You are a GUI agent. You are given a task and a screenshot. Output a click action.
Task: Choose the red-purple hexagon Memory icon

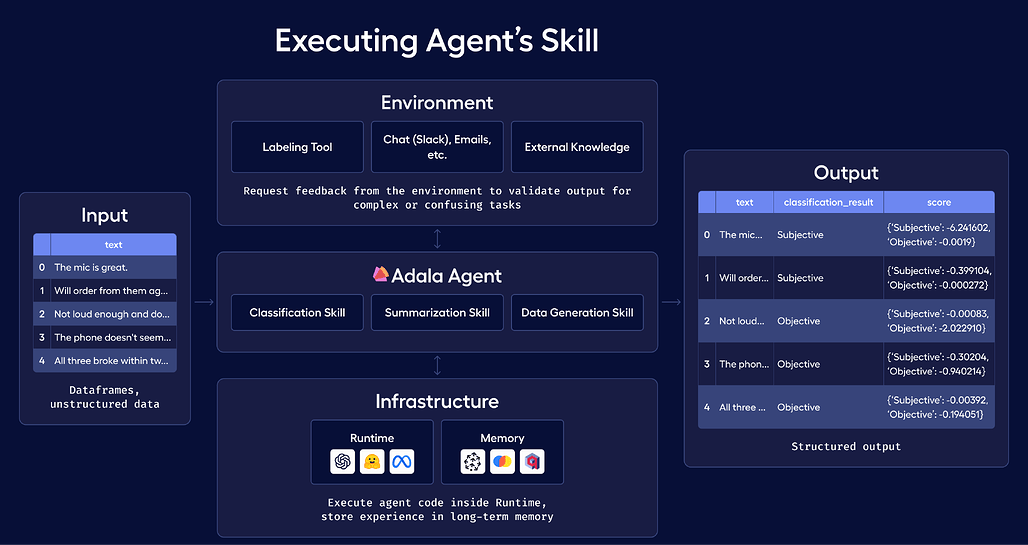pyautogui.click(x=532, y=462)
